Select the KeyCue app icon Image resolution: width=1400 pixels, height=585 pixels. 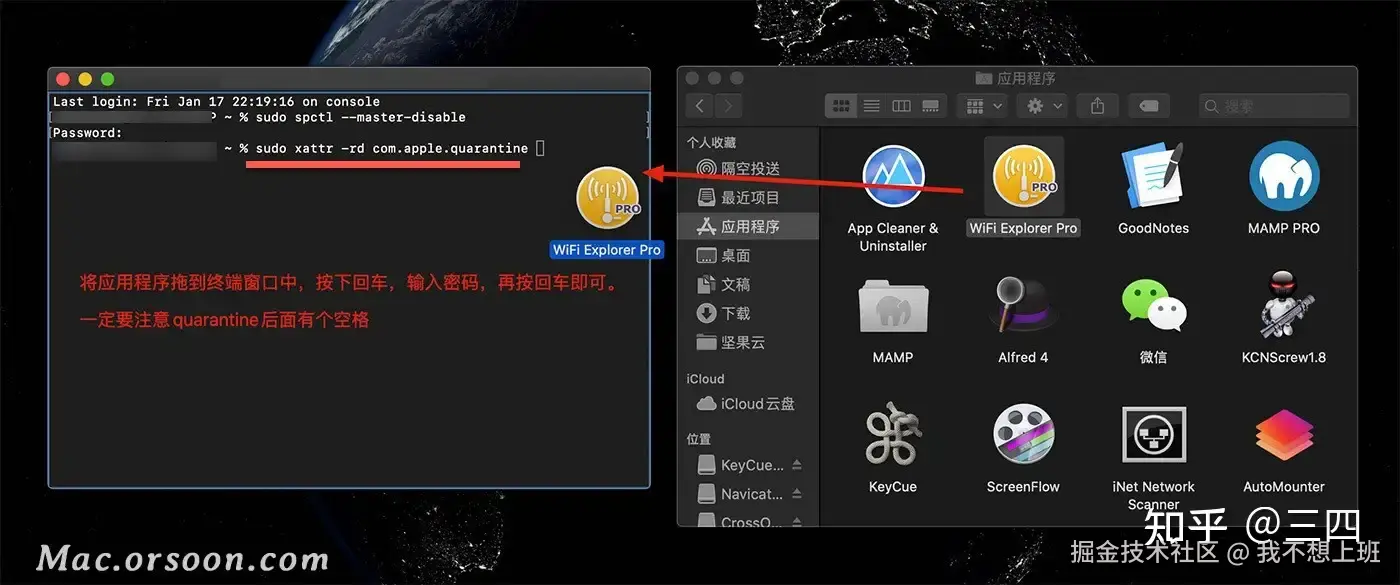click(893, 434)
